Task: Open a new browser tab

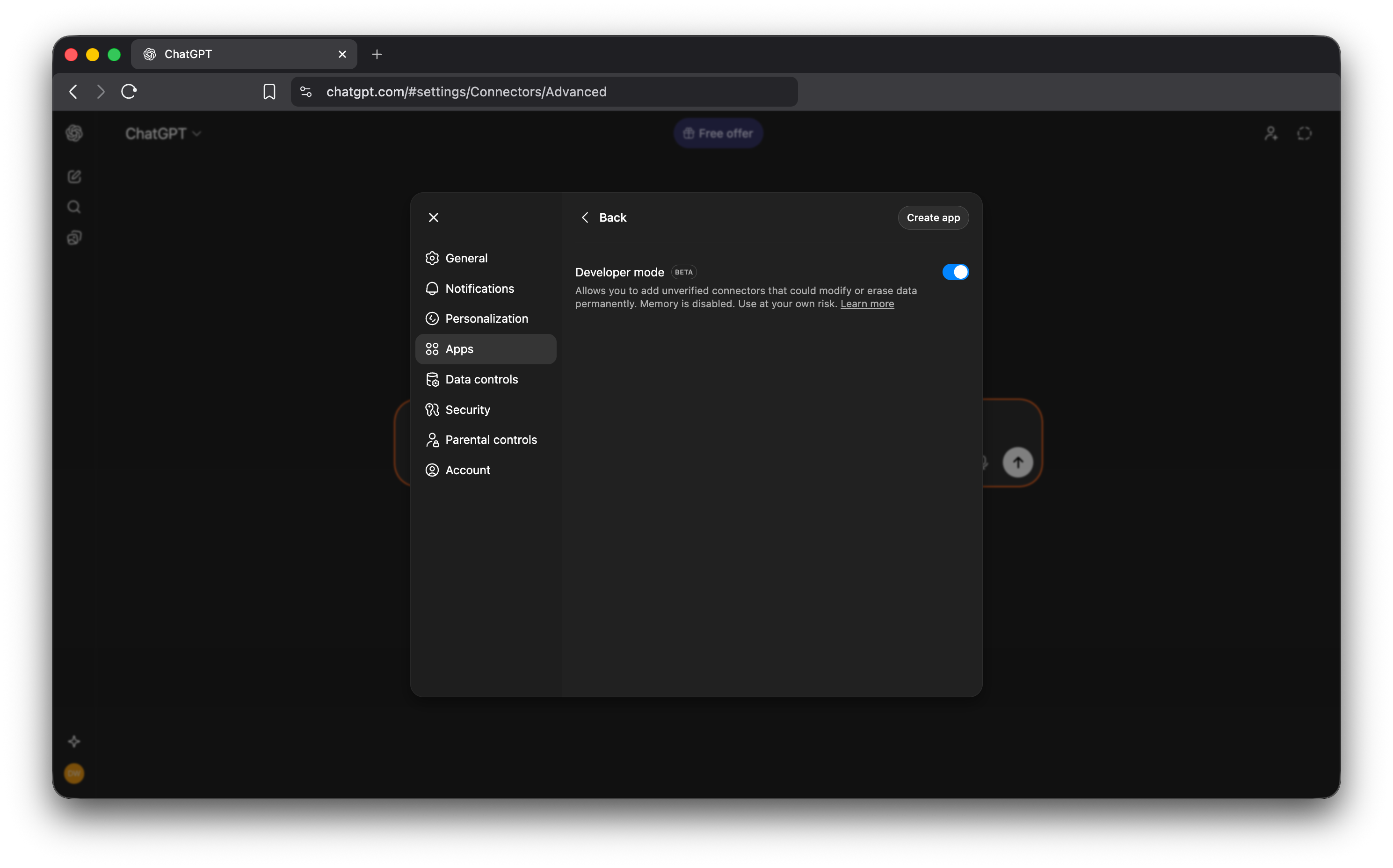Action: click(376, 54)
